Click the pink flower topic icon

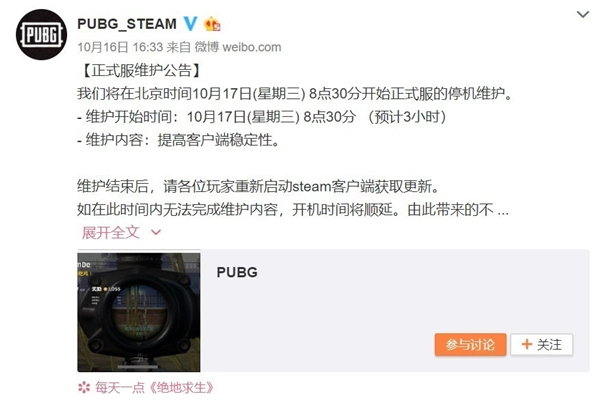84,387
